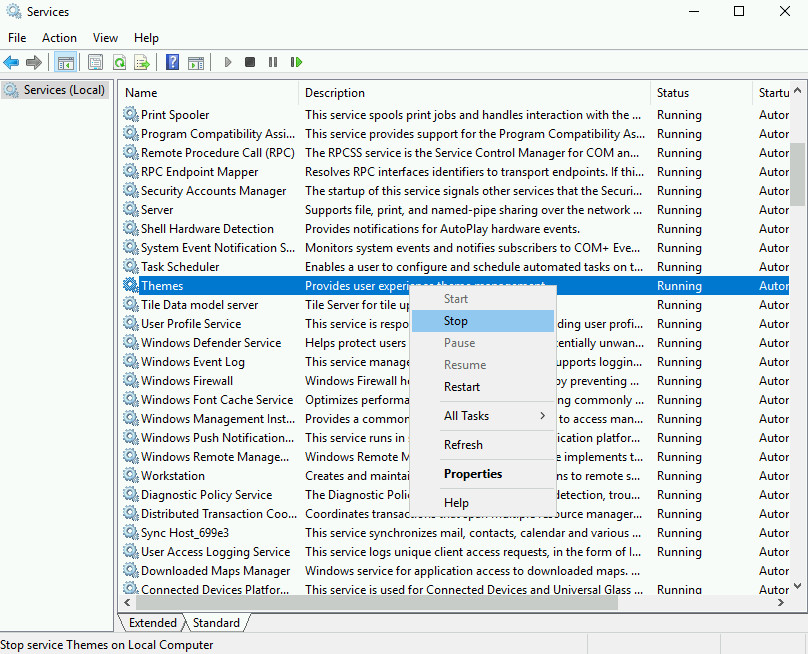Sort by the Startup Type column header
The width and height of the screenshot is (808, 654).
coord(771,93)
